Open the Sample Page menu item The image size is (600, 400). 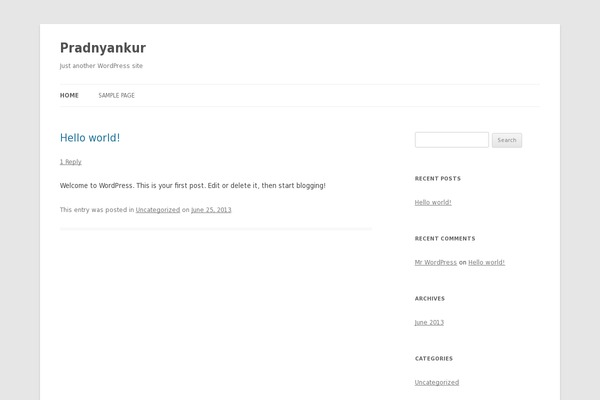(x=117, y=95)
